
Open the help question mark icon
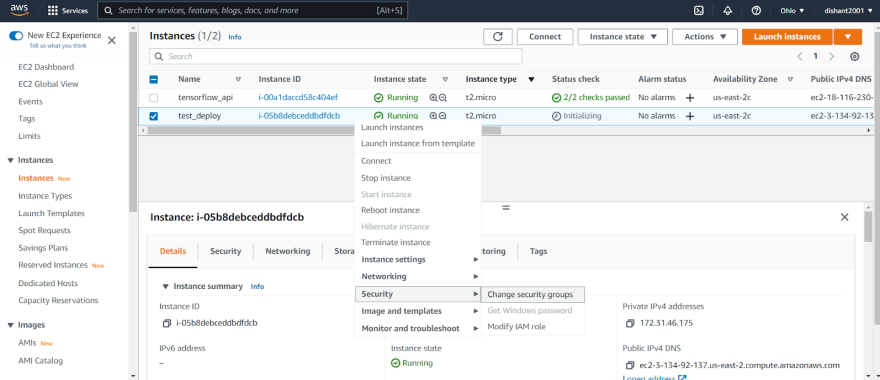pyautogui.click(x=756, y=11)
